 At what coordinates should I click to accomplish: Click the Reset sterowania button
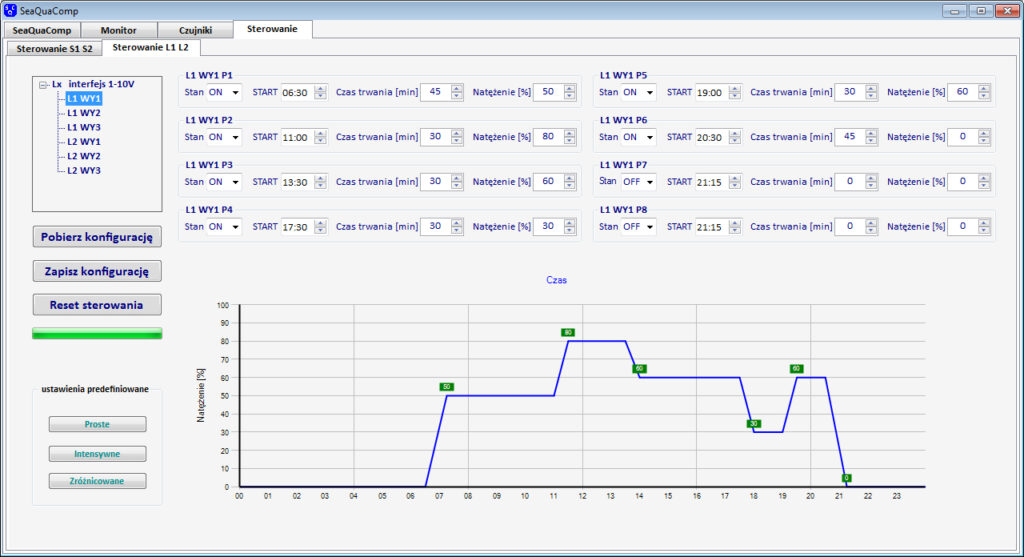tap(97, 305)
